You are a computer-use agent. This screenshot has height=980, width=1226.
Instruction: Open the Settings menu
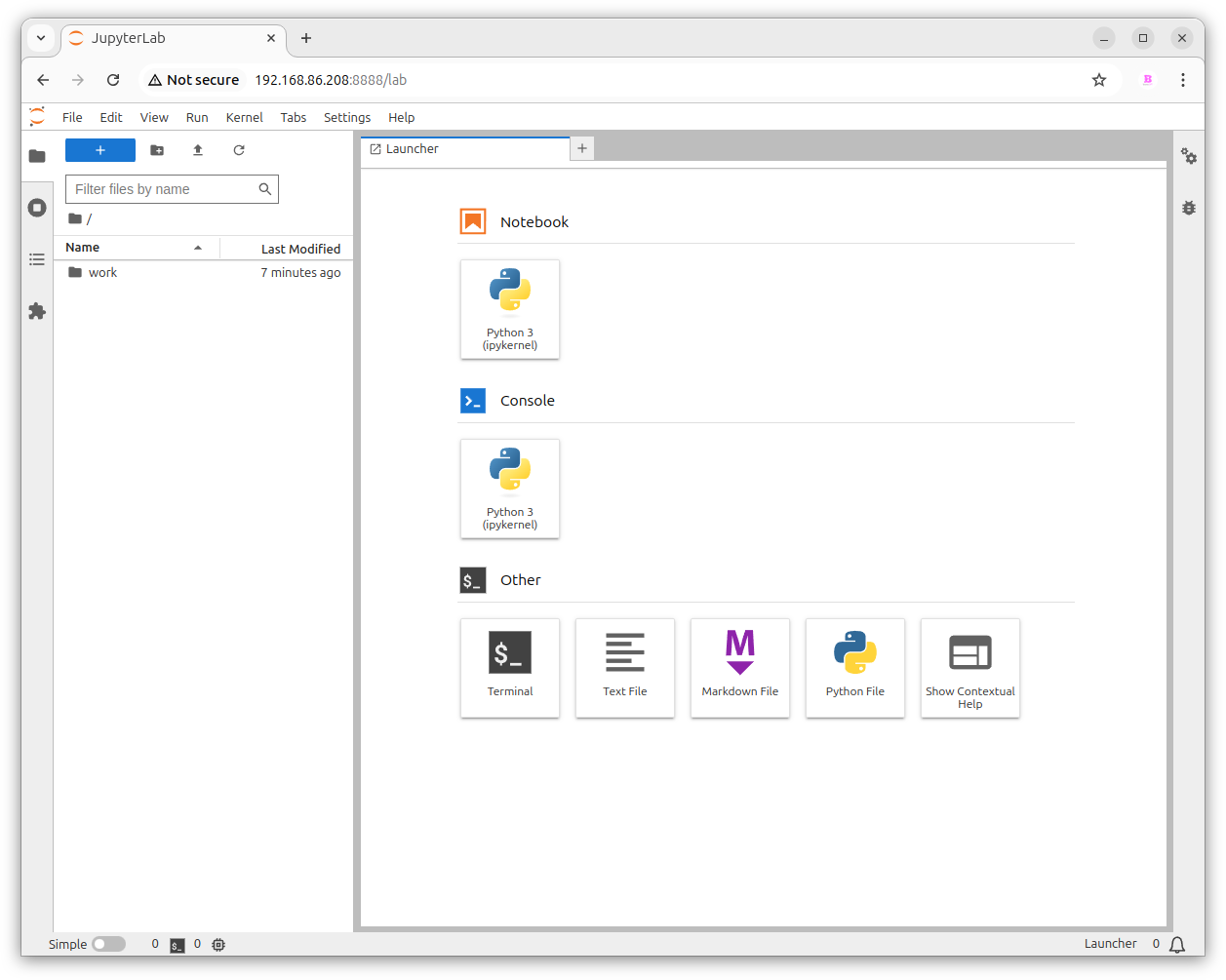347,117
